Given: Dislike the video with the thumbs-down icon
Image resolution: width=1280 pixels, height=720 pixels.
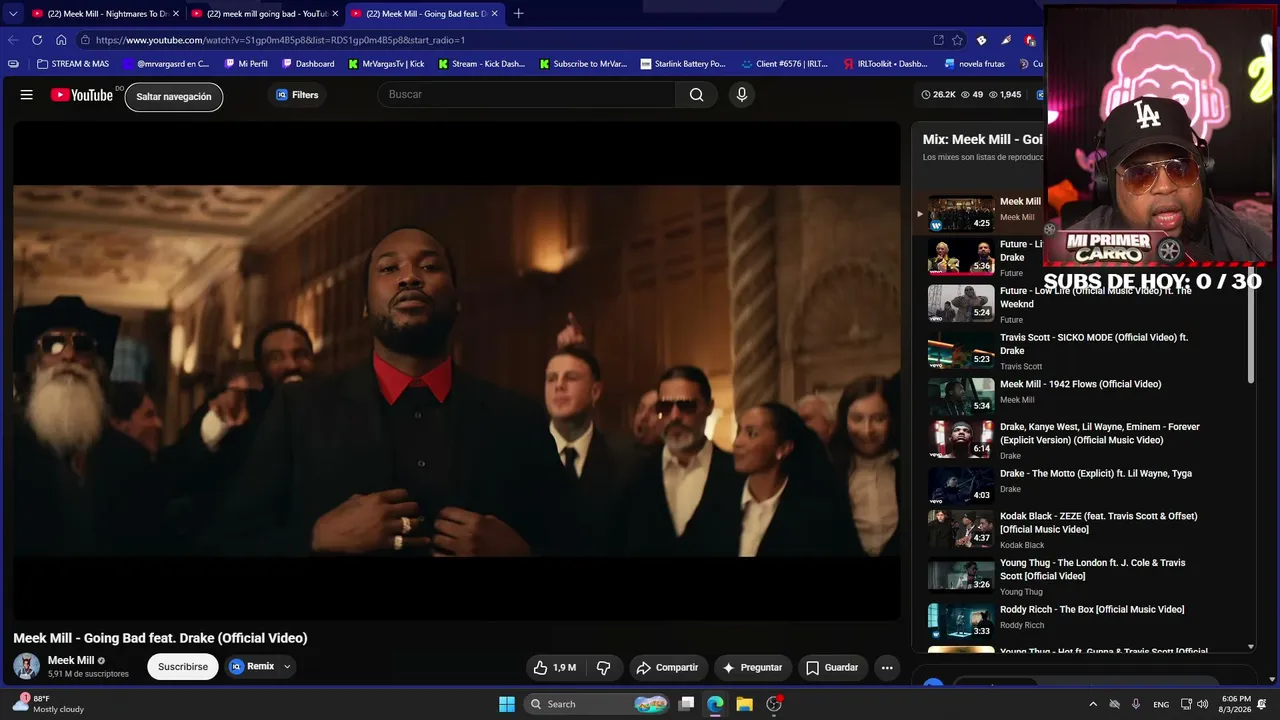Looking at the screenshot, I should (604, 667).
